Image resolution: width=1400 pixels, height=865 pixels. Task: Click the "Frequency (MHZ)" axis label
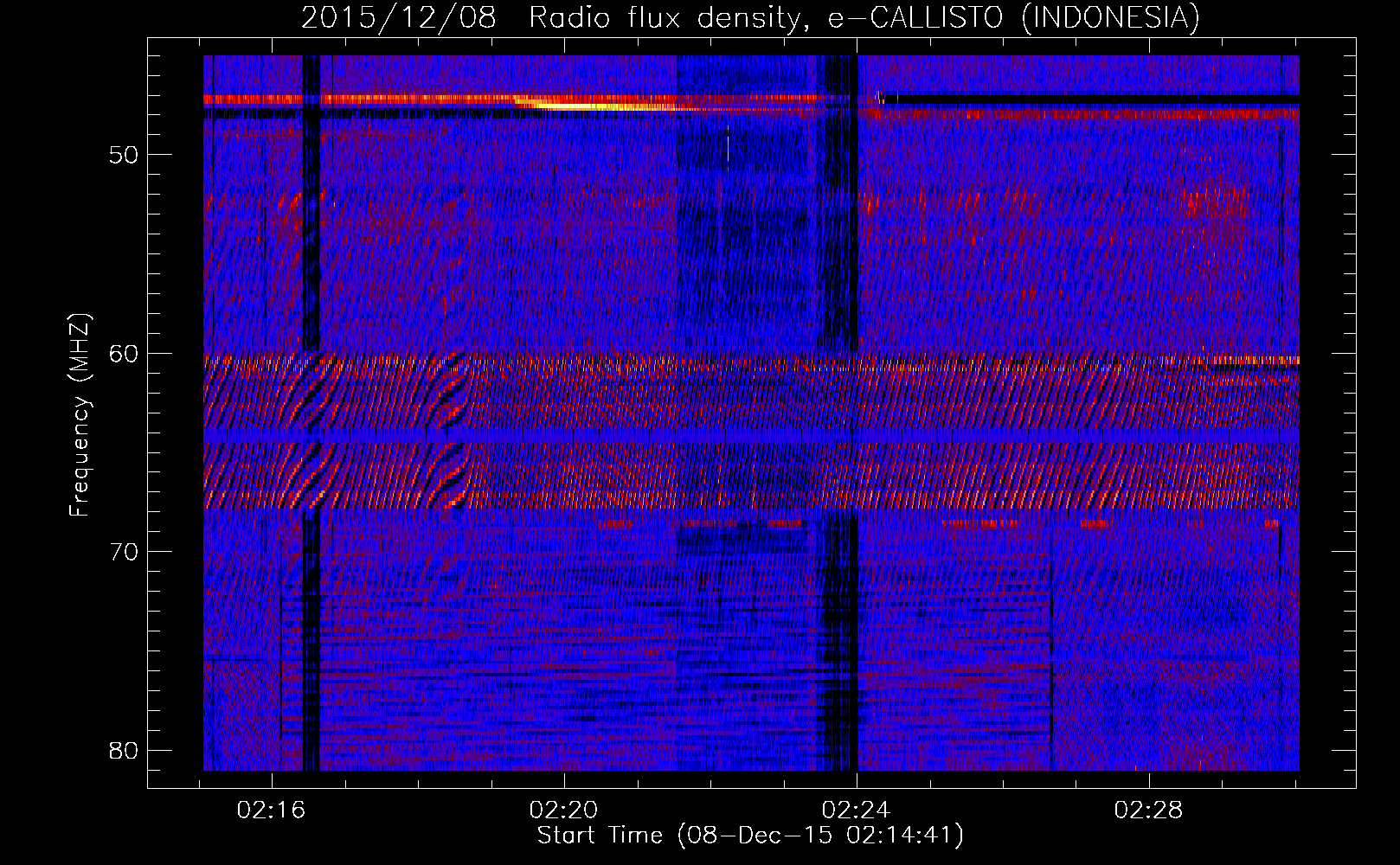point(80,415)
